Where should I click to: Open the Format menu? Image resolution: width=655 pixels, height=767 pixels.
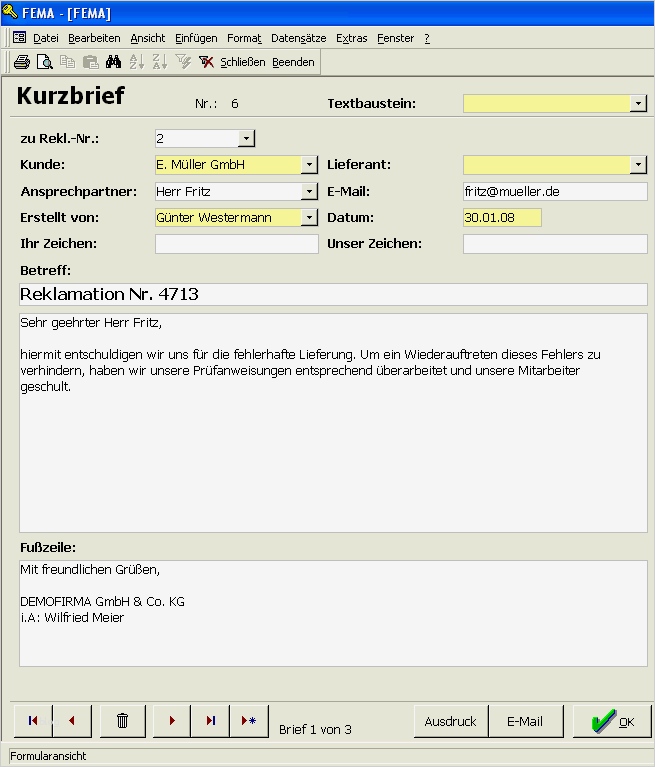click(244, 38)
